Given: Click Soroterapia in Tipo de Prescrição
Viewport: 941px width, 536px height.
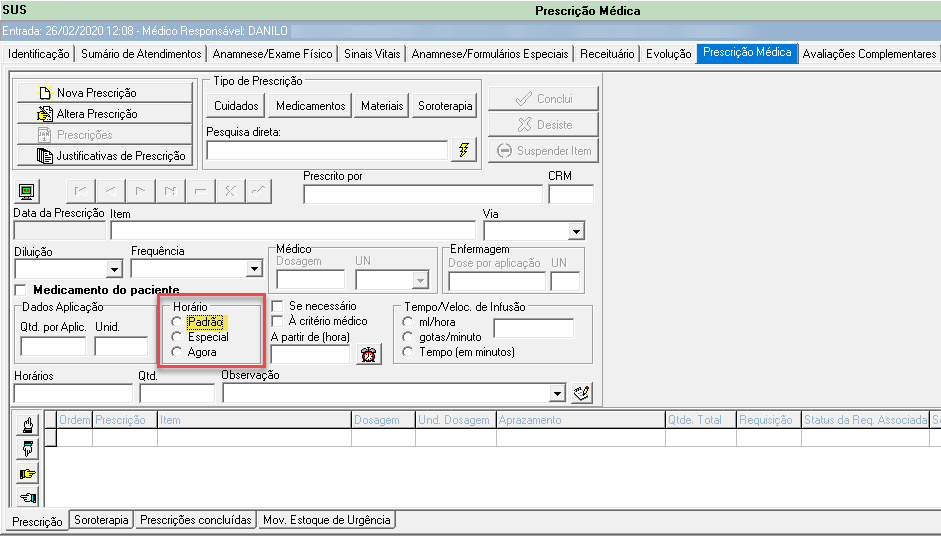Looking at the screenshot, I should click(445, 106).
